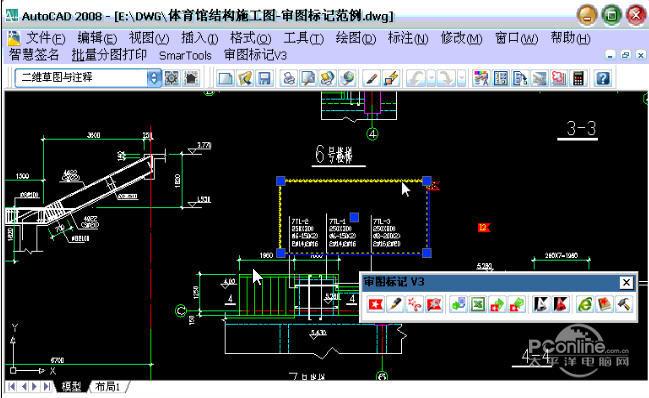Click the first-tab navigation arrow

[x=12, y=387]
